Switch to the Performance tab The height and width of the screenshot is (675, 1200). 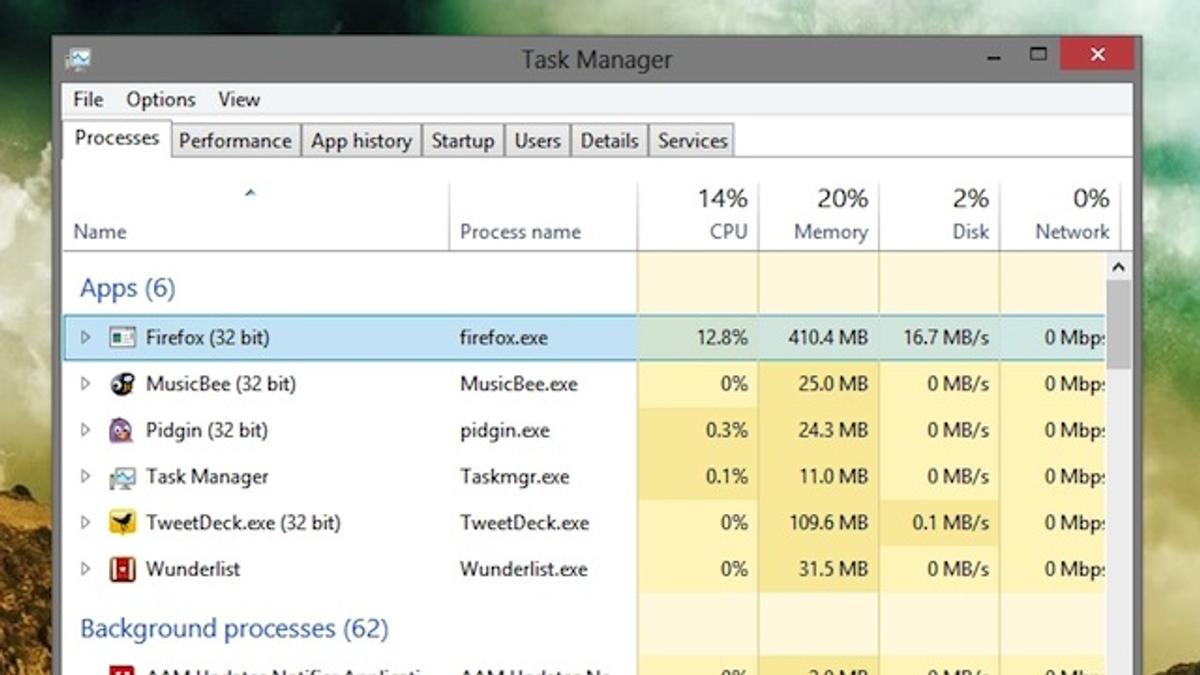(235, 141)
